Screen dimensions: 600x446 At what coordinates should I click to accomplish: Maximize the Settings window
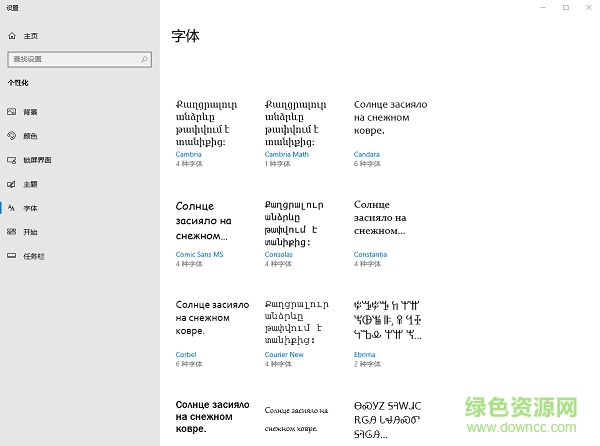tap(566, 7)
